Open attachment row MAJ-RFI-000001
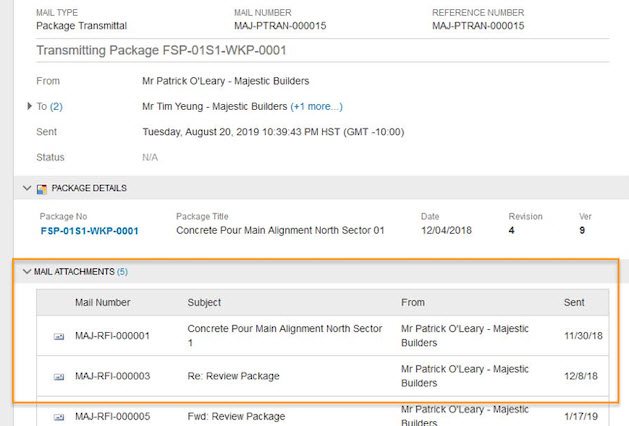This screenshot has height=426, width=629. 323,336
